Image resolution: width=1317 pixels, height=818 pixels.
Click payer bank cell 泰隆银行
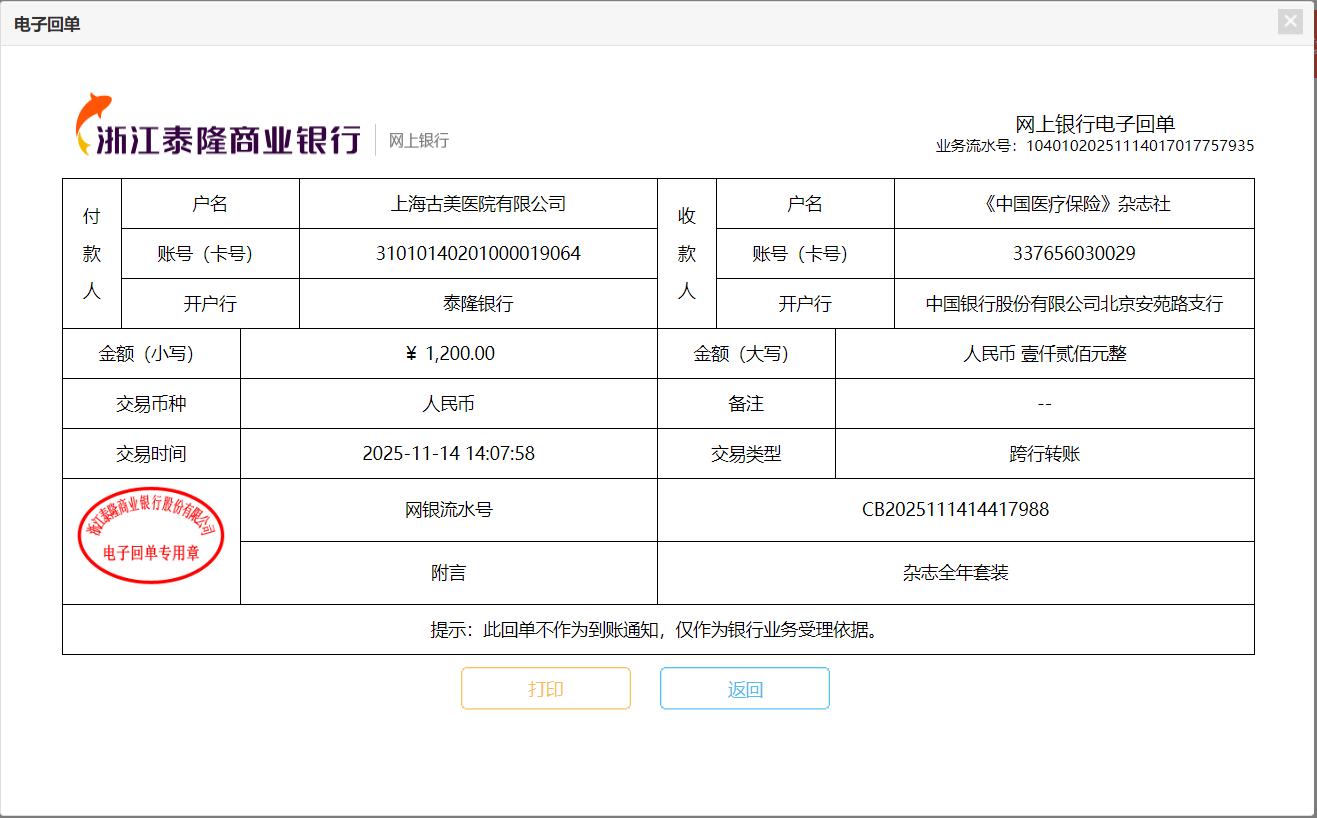pyautogui.click(x=478, y=304)
